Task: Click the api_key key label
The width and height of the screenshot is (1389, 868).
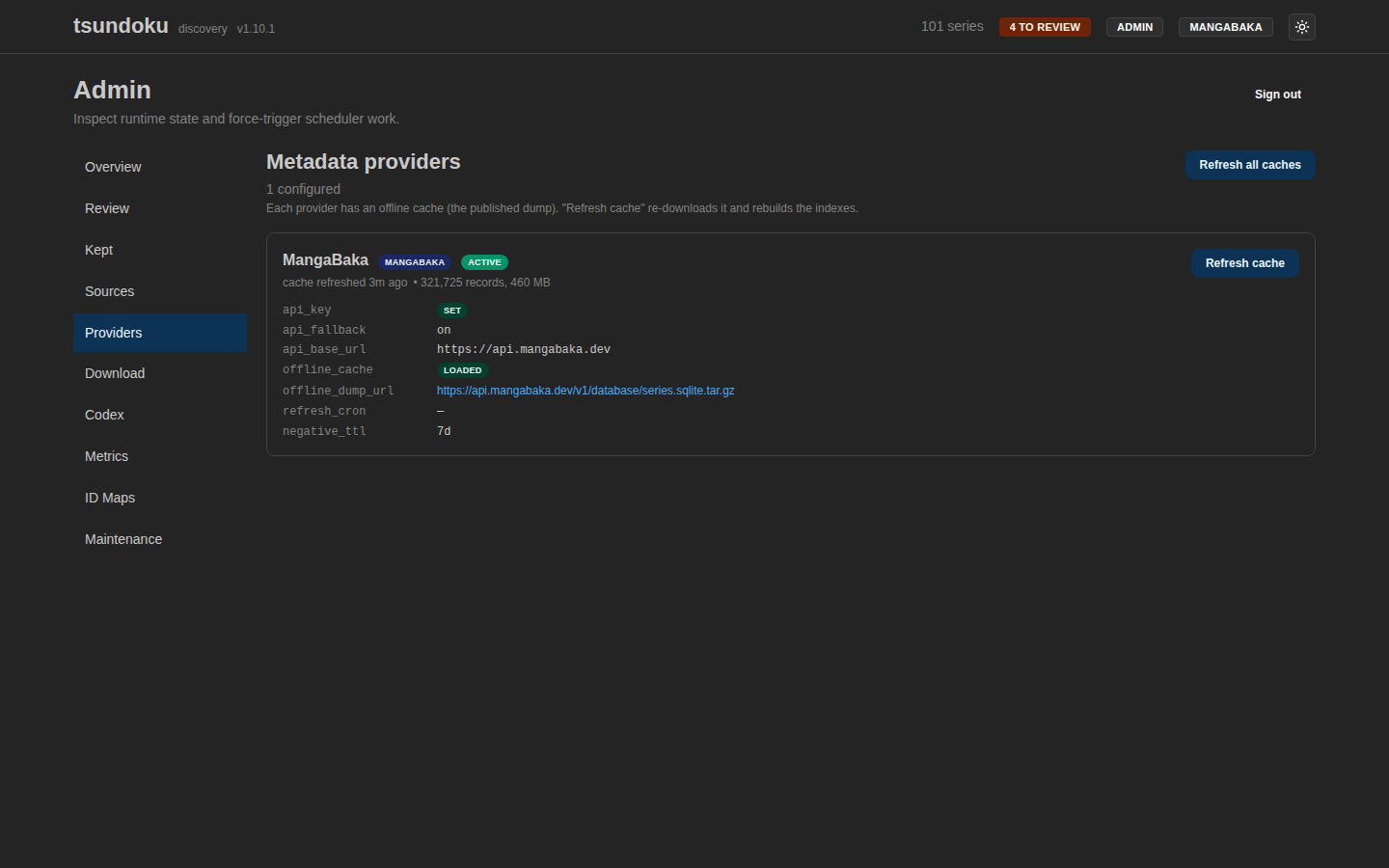Action: (x=307, y=310)
